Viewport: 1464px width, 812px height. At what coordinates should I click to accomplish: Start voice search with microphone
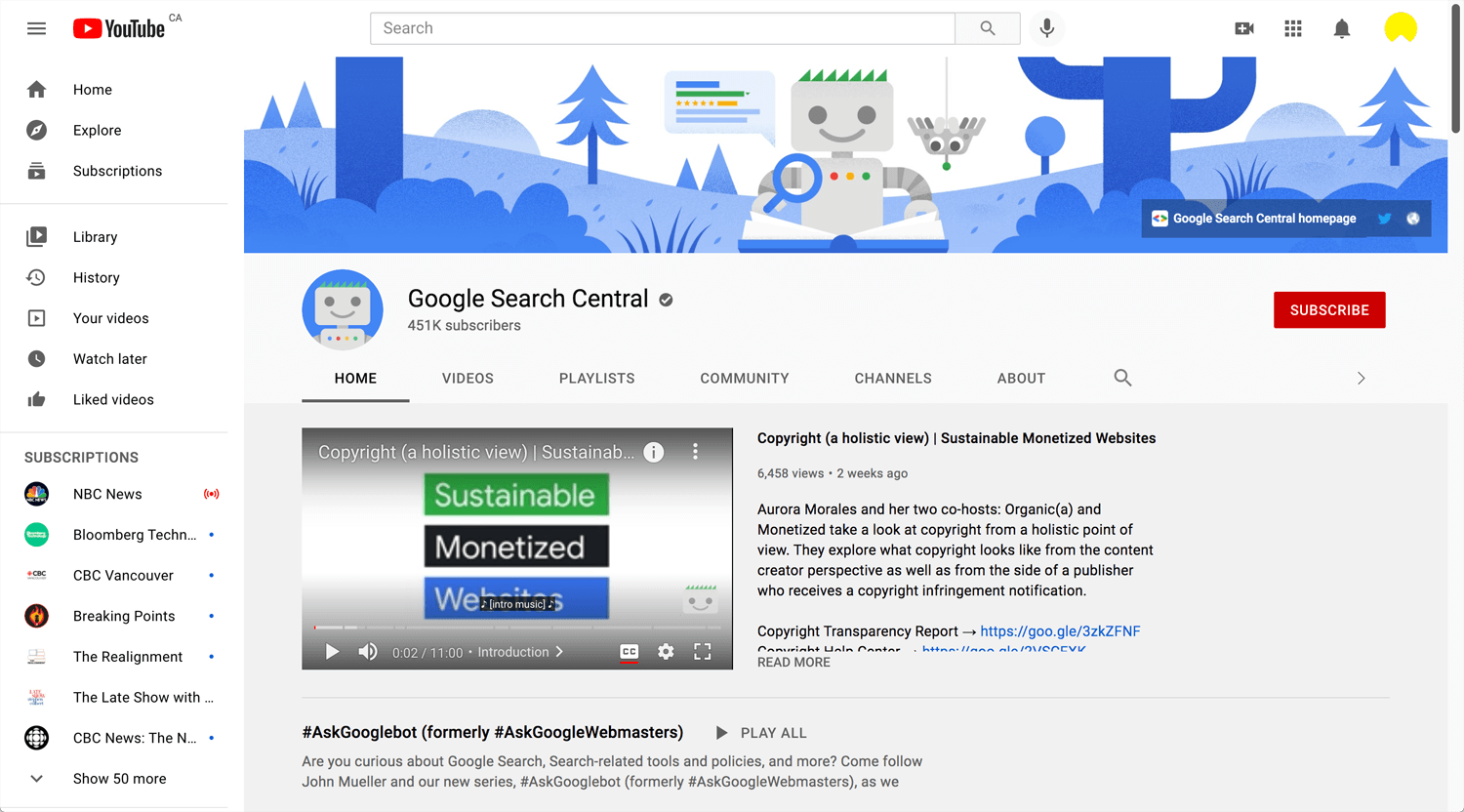pos(1047,28)
